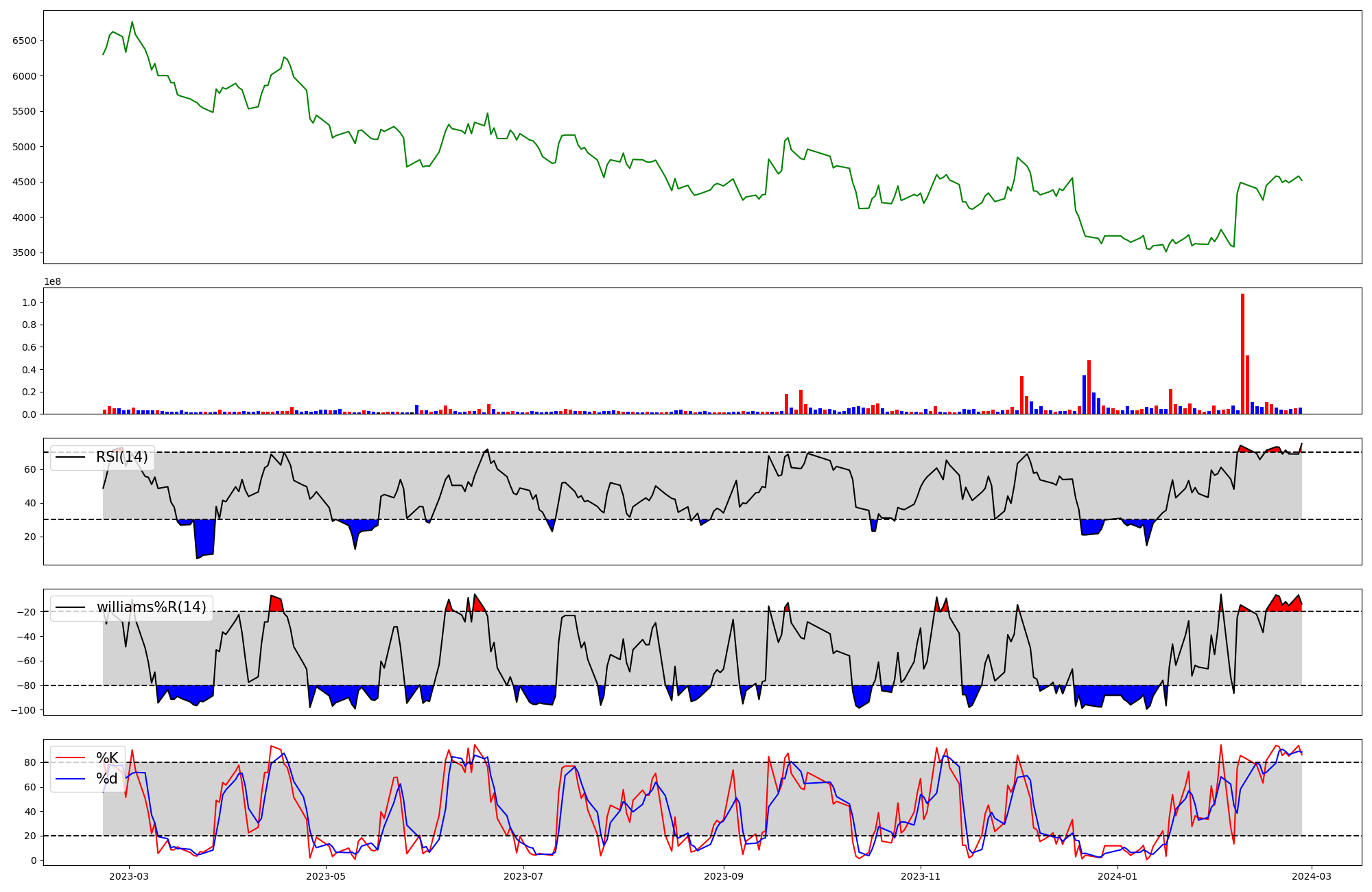Click the 2024-03 date tick label

coord(1312,876)
